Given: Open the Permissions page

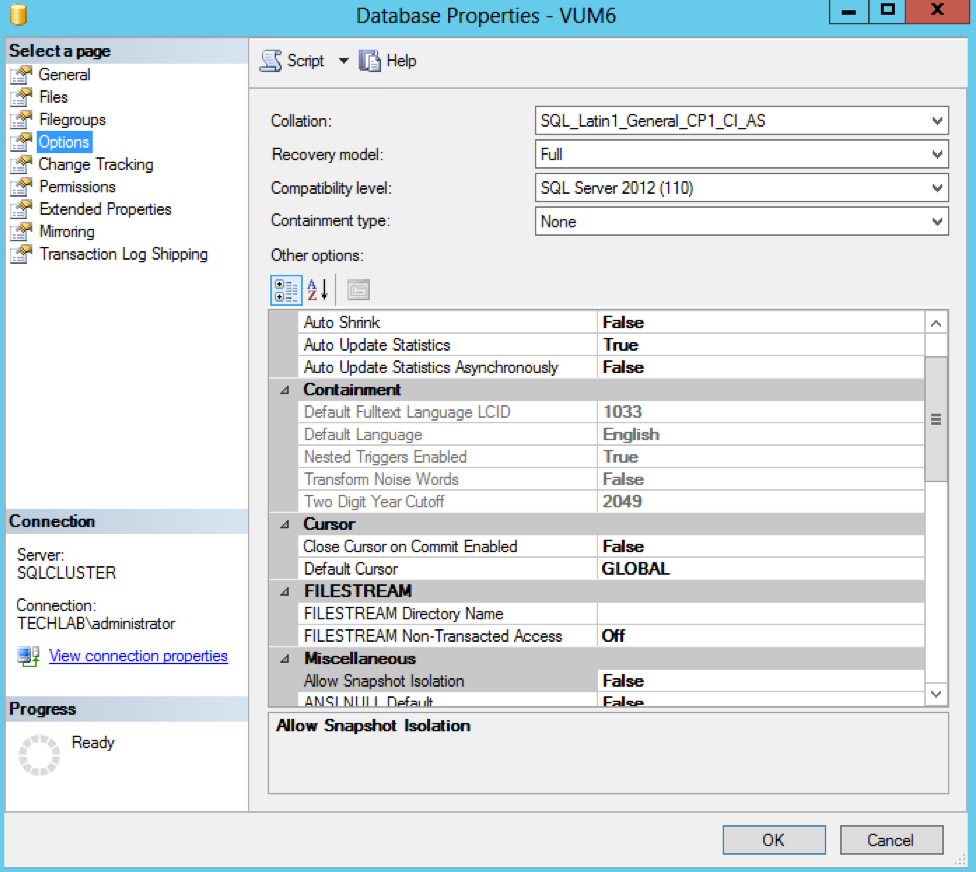Looking at the screenshot, I should tap(77, 187).
